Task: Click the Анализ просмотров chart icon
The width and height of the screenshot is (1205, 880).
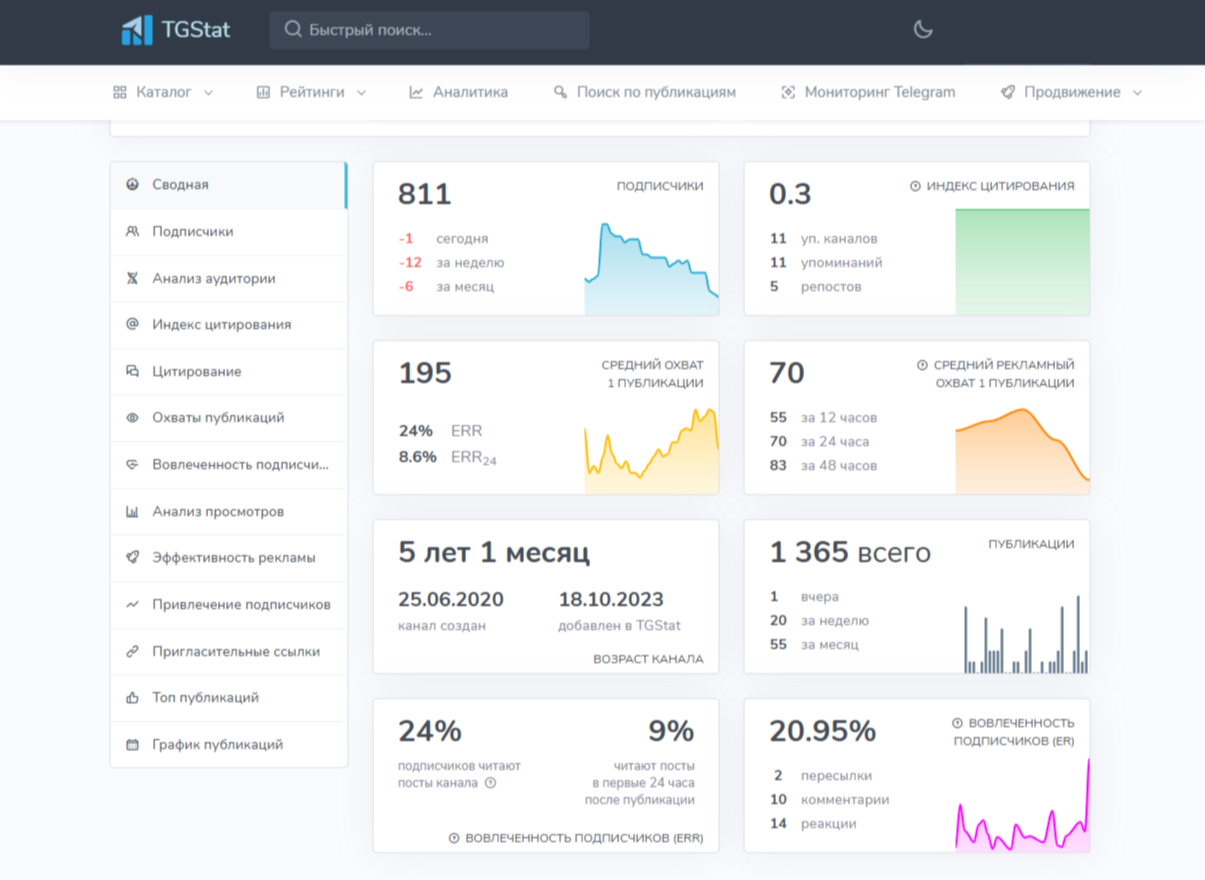Action: (x=132, y=512)
